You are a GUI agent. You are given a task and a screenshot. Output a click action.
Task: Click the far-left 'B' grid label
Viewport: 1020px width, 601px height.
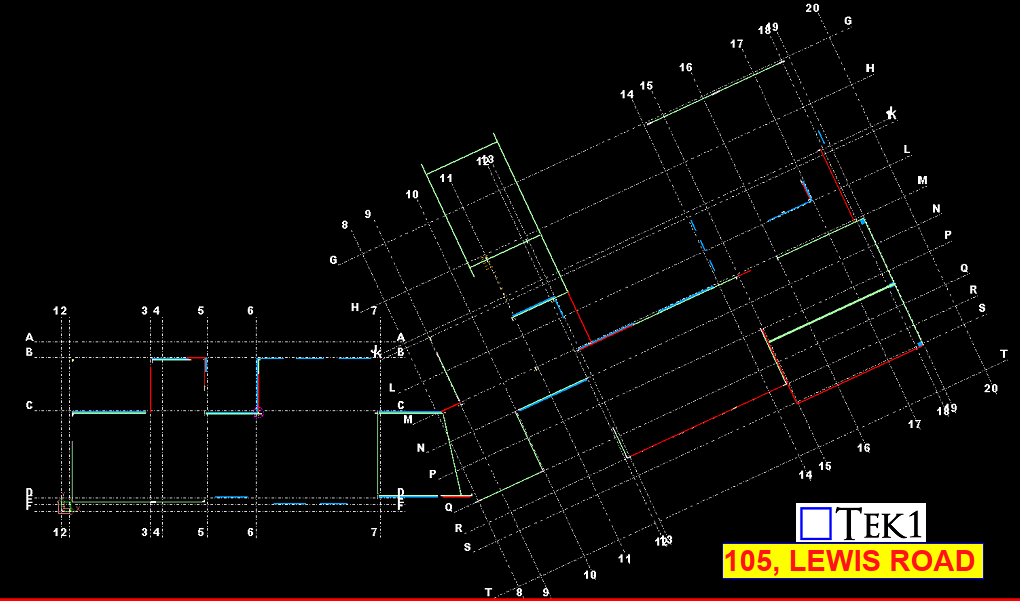coord(29,353)
